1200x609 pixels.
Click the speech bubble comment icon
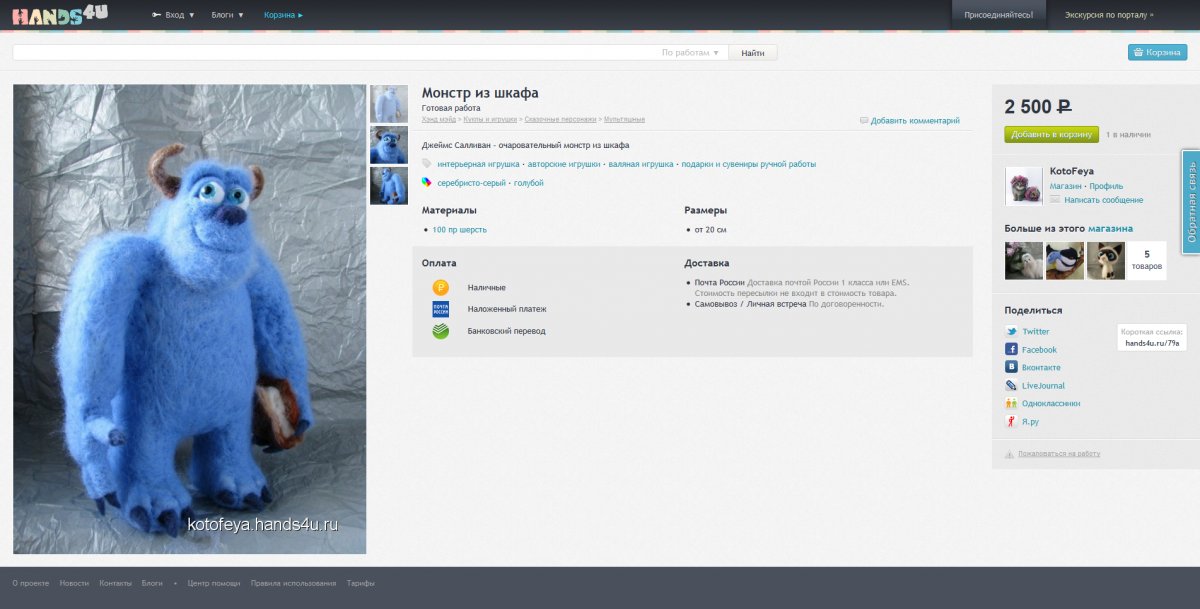click(x=864, y=121)
